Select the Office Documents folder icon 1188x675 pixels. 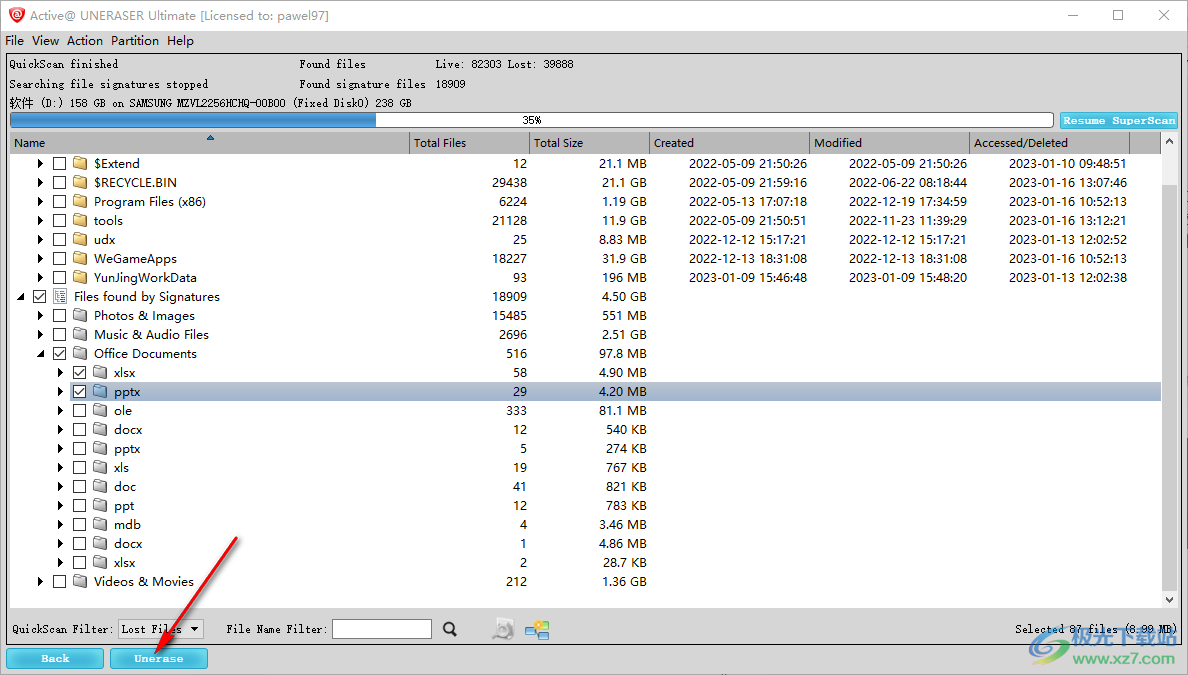80,353
